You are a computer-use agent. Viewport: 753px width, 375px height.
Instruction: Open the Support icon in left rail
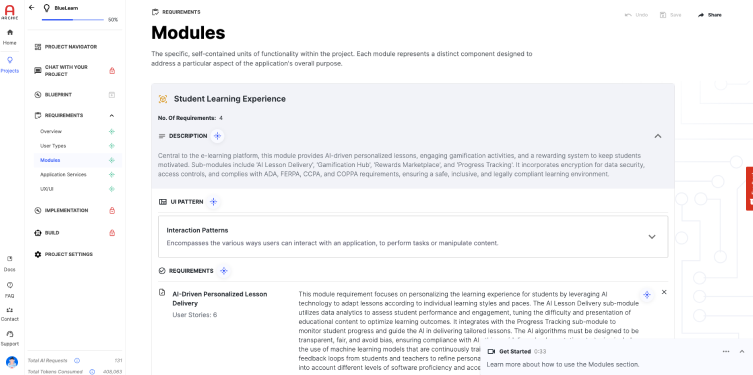click(x=10, y=338)
